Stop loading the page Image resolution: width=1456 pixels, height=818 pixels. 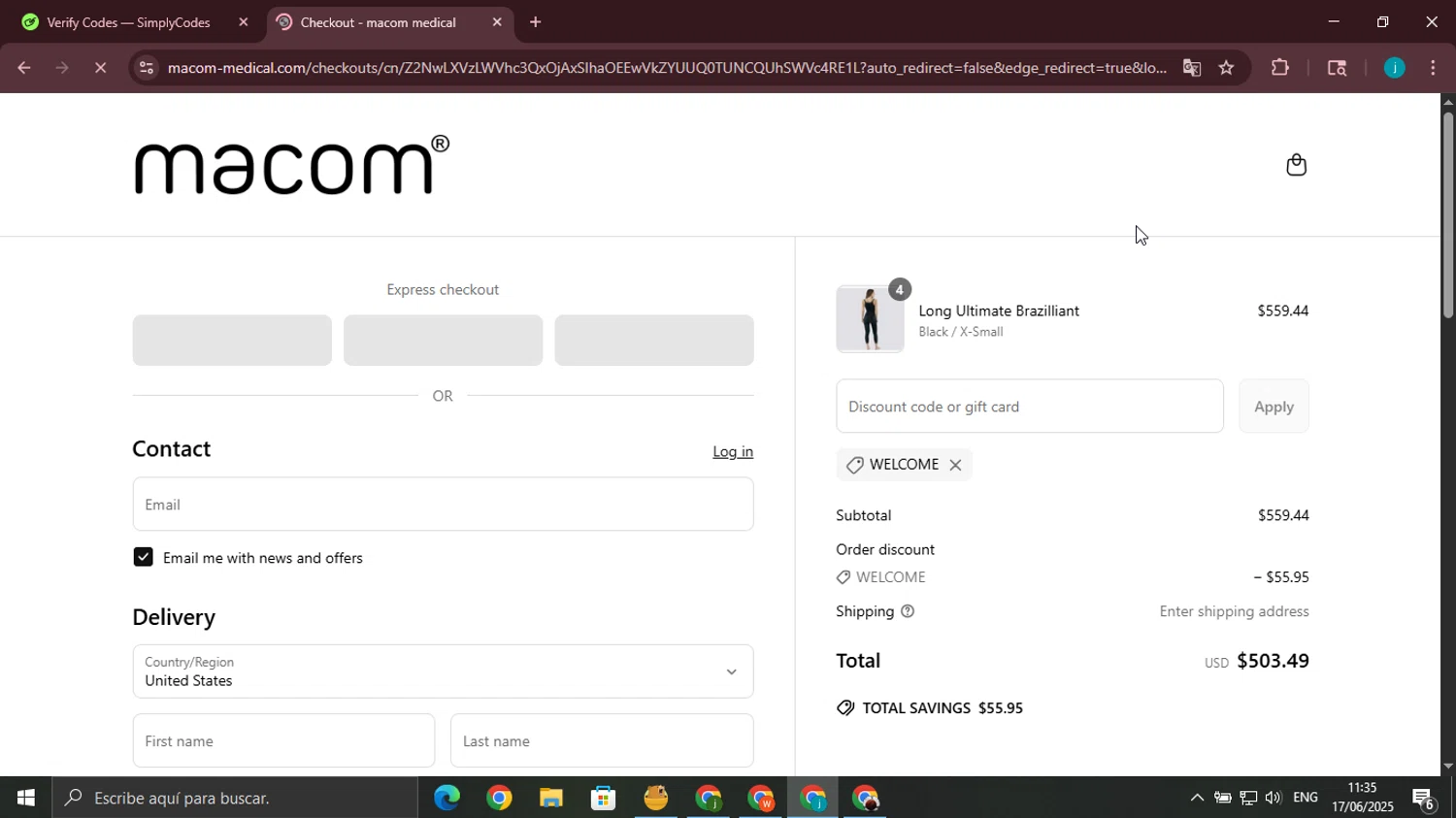click(101, 68)
